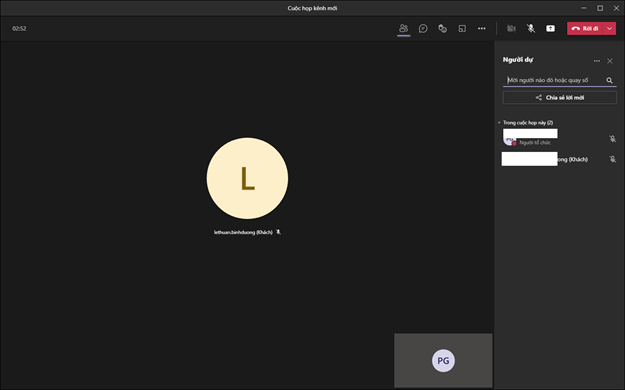Collapse the Trong cuộc họp này section
Screen dimensions: 625x390
pos(526,122)
